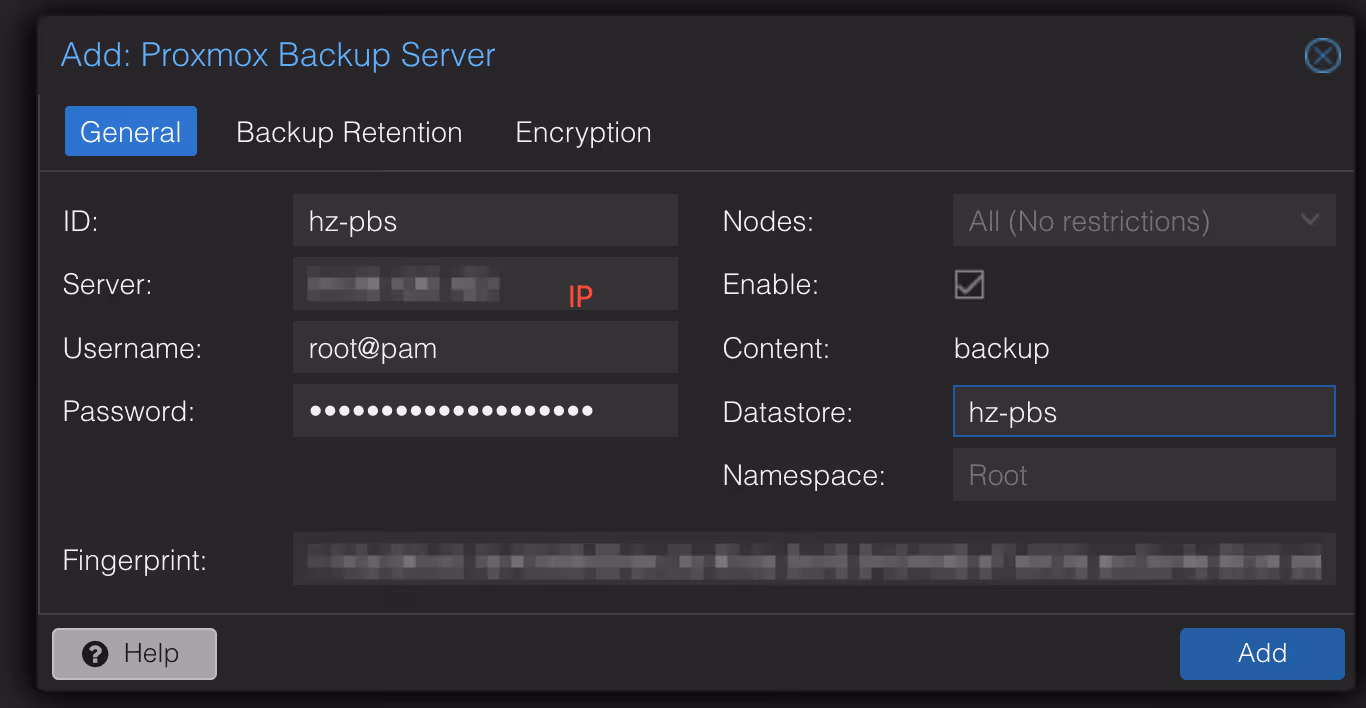The width and height of the screenshot is (1366, 708).
Task: Click the chevron on the Nodes selector
Action: (1310, 220)
